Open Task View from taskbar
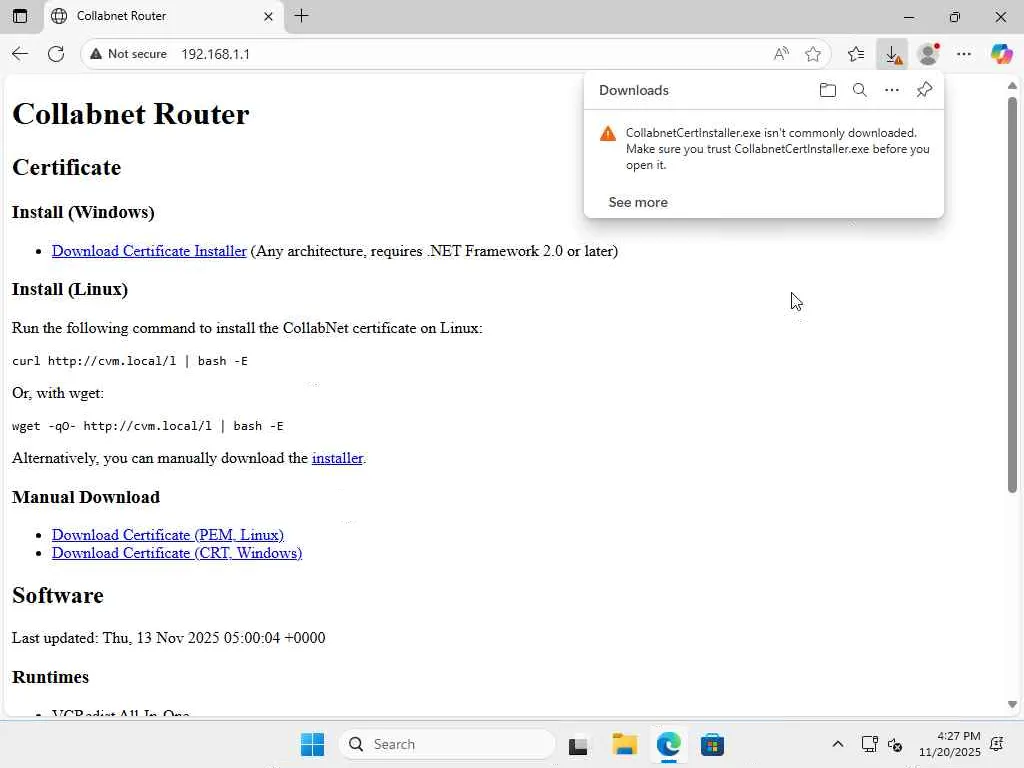This screenshot has height=768, width=1024. [578, 745]
